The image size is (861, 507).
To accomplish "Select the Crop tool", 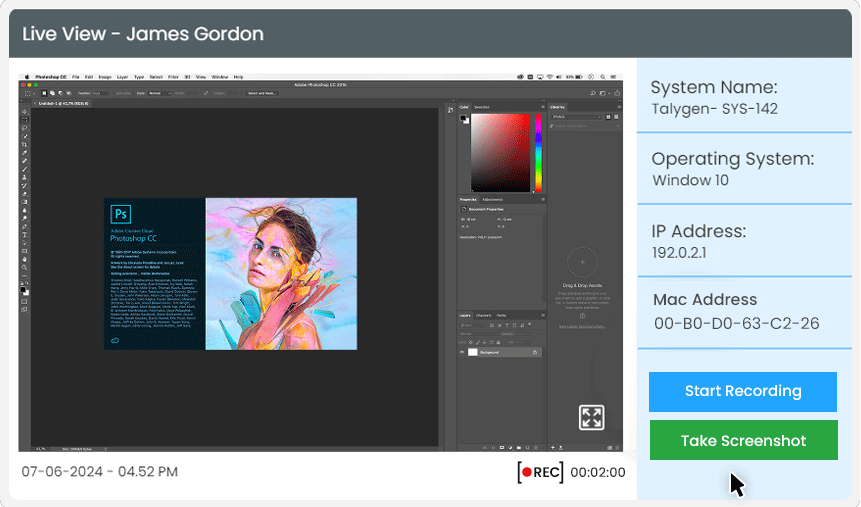I will click(x=25, y=144).
